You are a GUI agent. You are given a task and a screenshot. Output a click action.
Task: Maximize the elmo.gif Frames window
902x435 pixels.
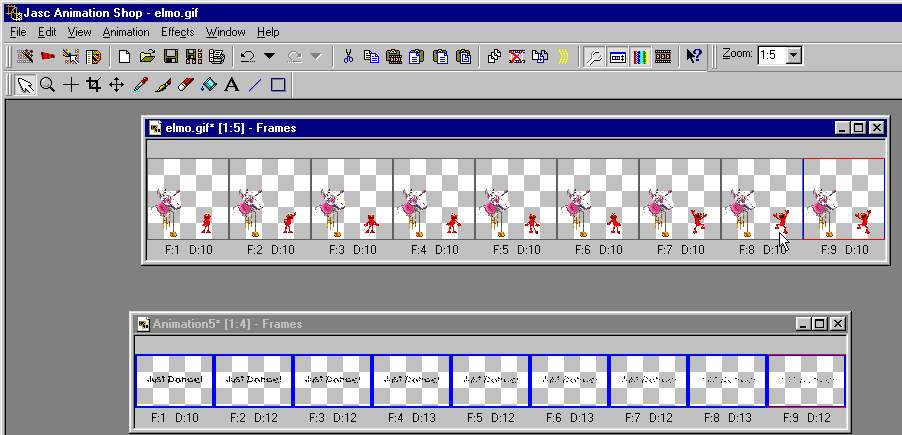(858, 128)
